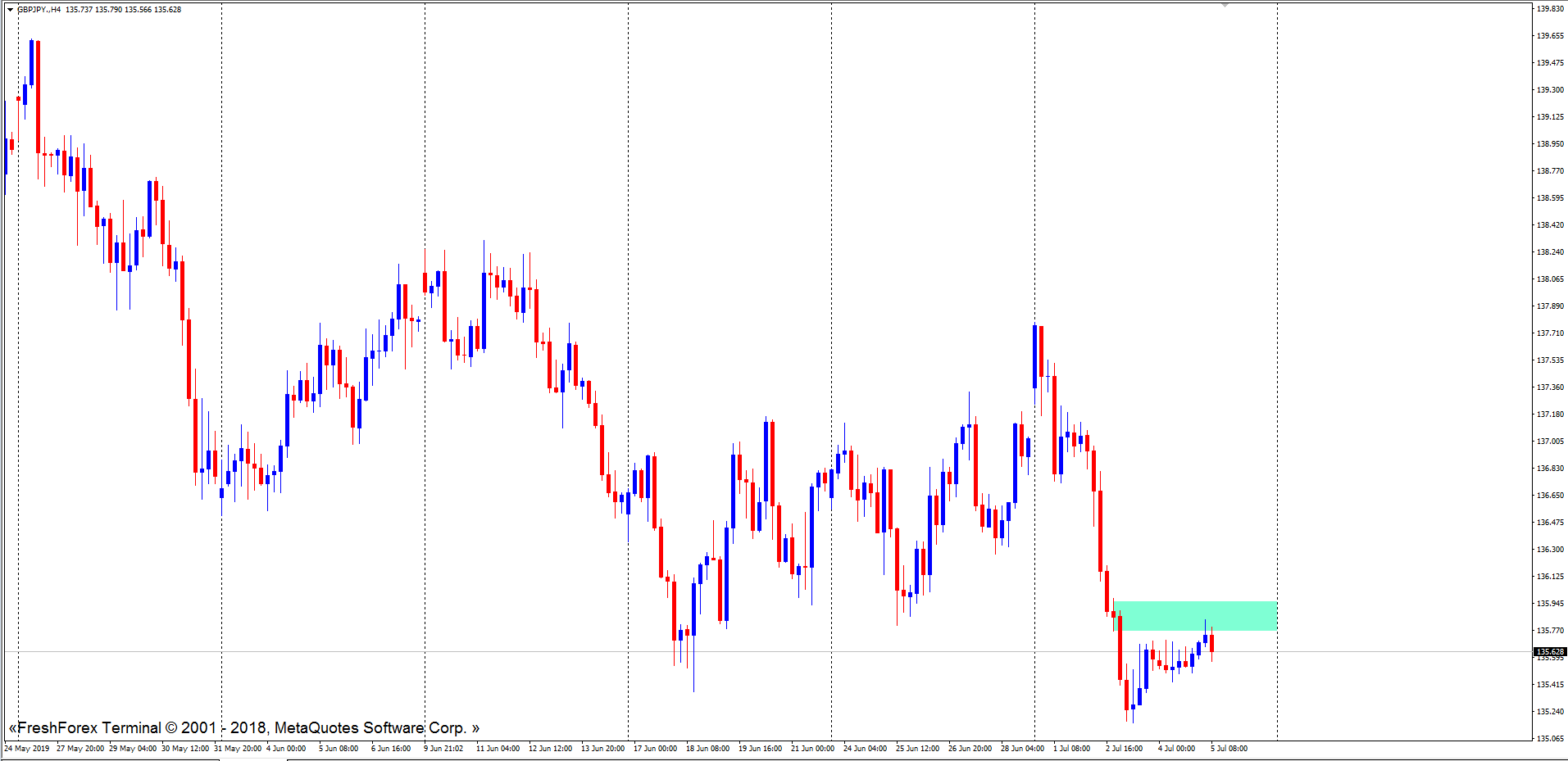Screen dimensions: 1568x761
Task: Click the 1 Jul 08:00 time label
Action: [x=1071, y=749]
